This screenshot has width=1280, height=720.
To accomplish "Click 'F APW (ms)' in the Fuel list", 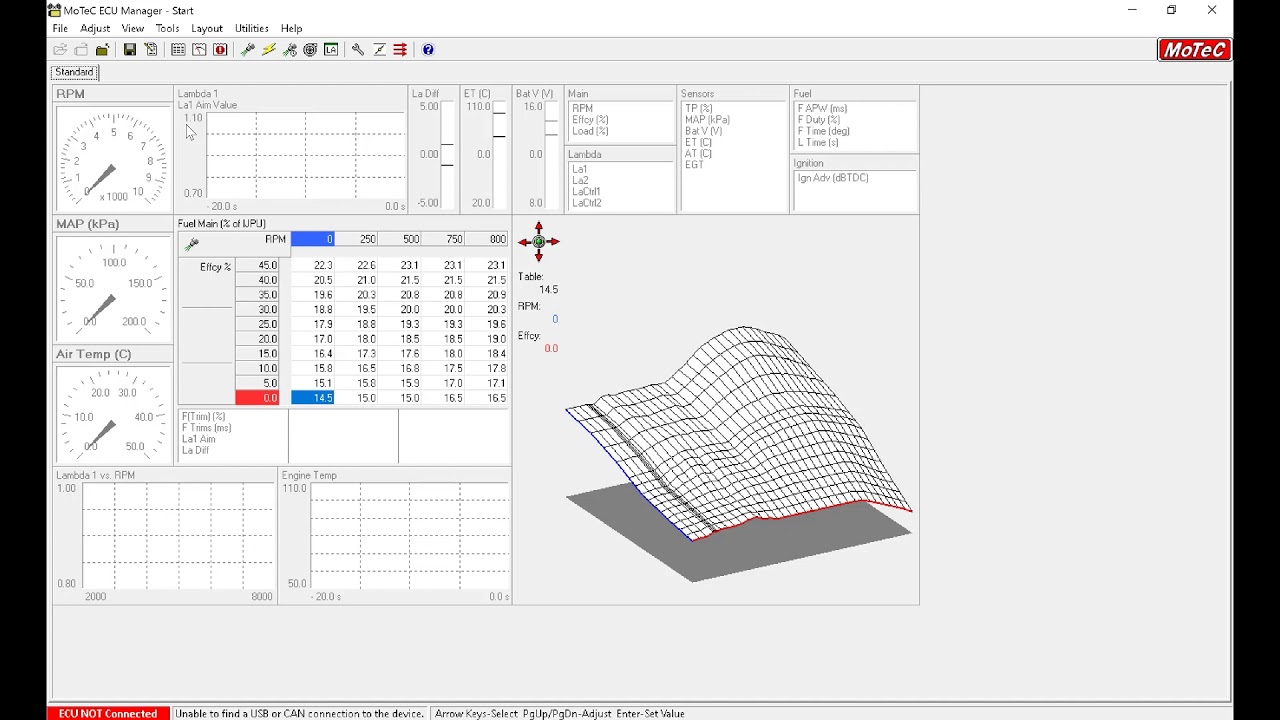I will click(822, 108).
